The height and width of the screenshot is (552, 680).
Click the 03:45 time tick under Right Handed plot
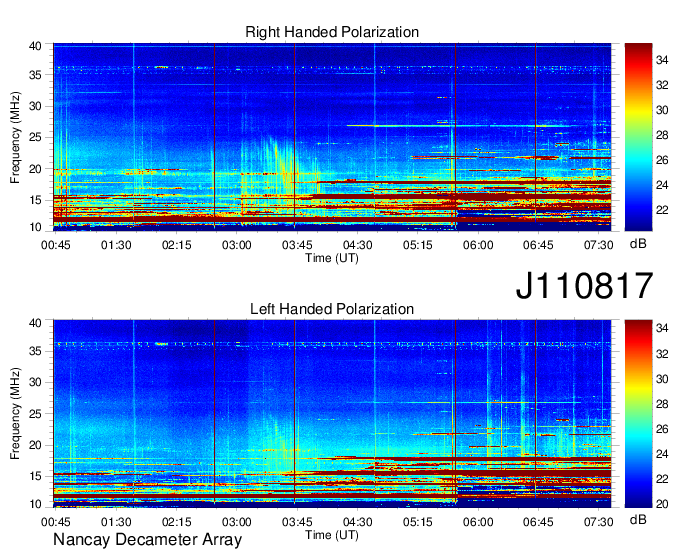(297, 245)
